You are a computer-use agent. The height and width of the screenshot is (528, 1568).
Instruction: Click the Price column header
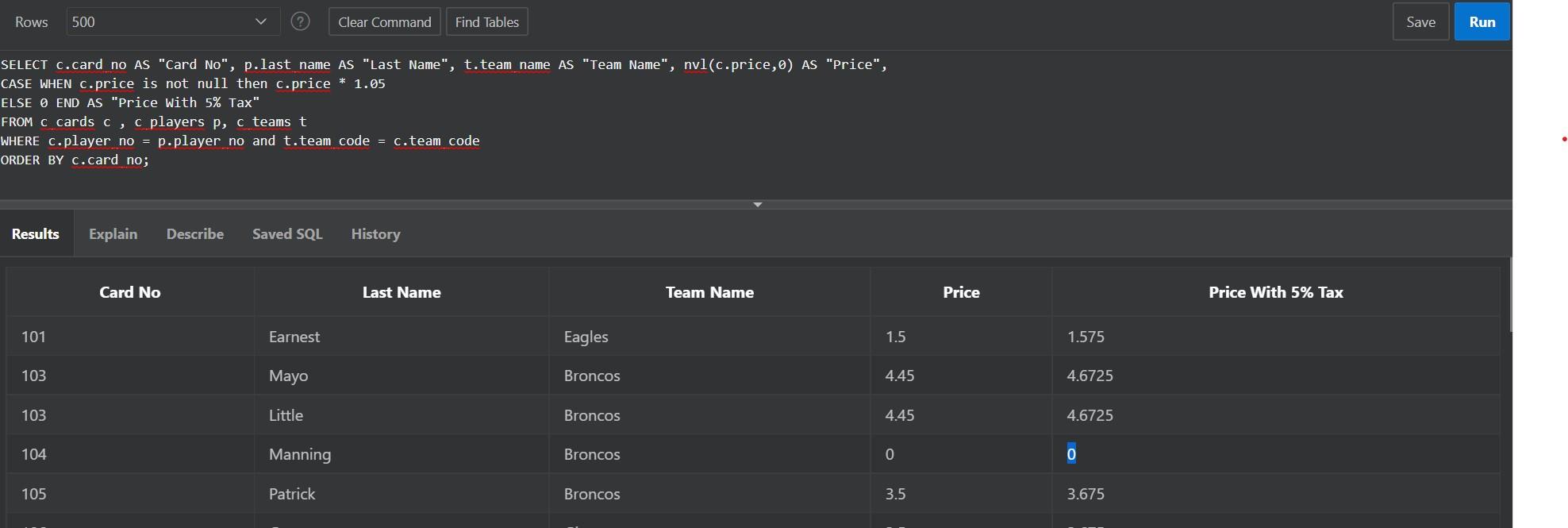[x=961, y=292]
